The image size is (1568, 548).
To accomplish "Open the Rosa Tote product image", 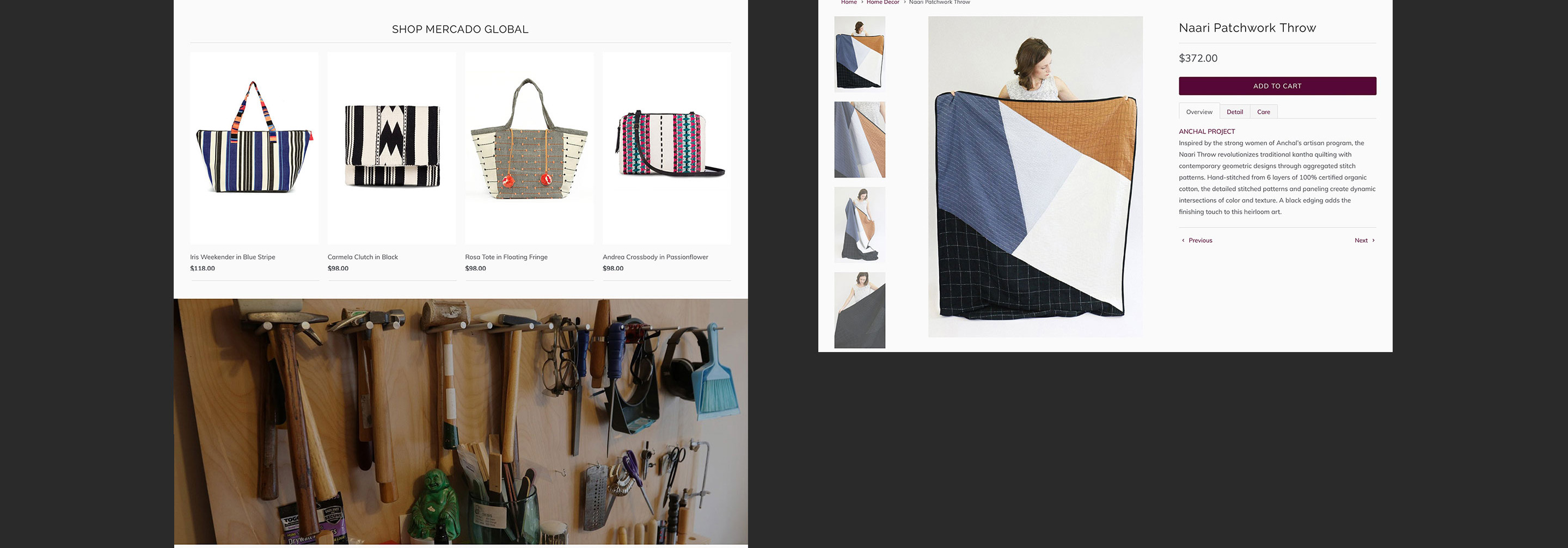I will coord(529,148).
